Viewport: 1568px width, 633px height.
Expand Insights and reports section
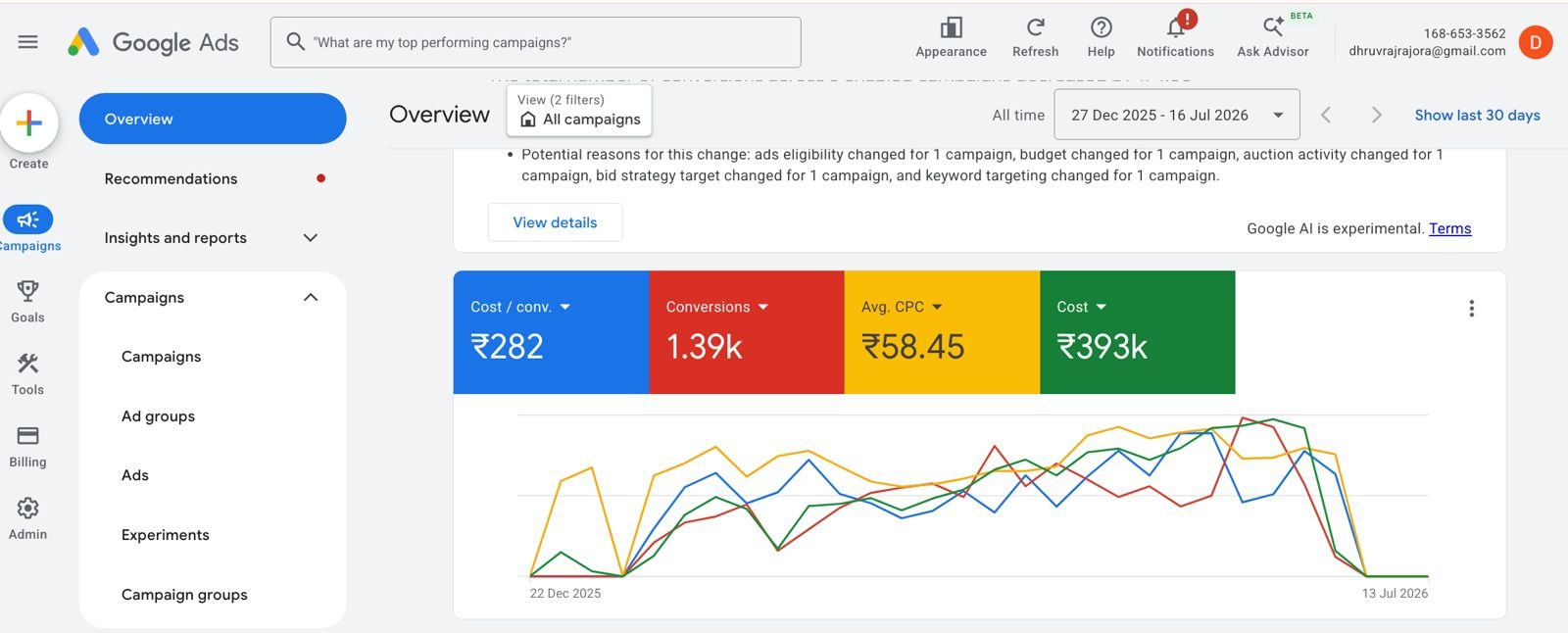213,238
